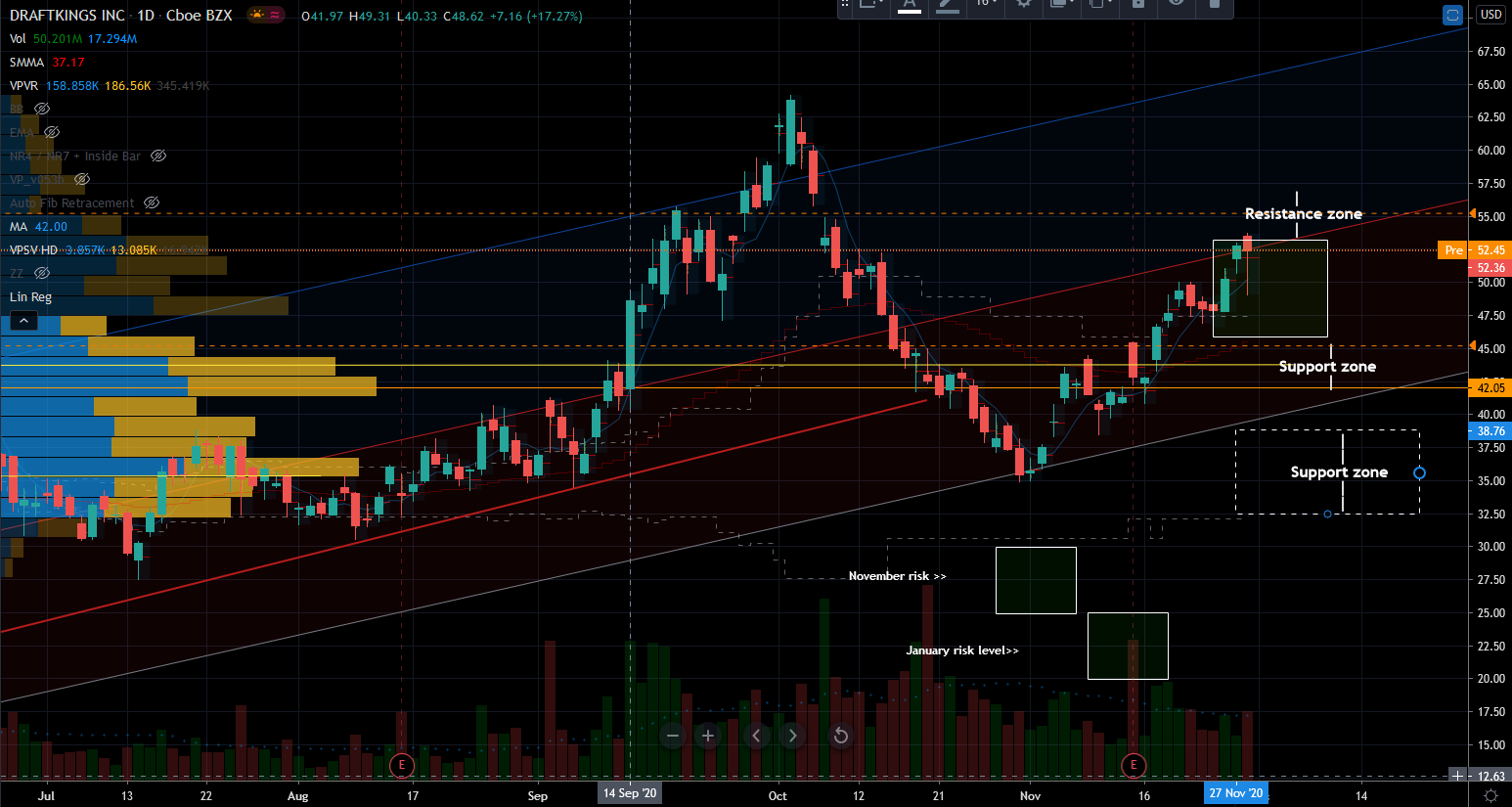Show the ZZ indicator
1512x807 pixels.
pyautogui.click(x=42, y=273)
